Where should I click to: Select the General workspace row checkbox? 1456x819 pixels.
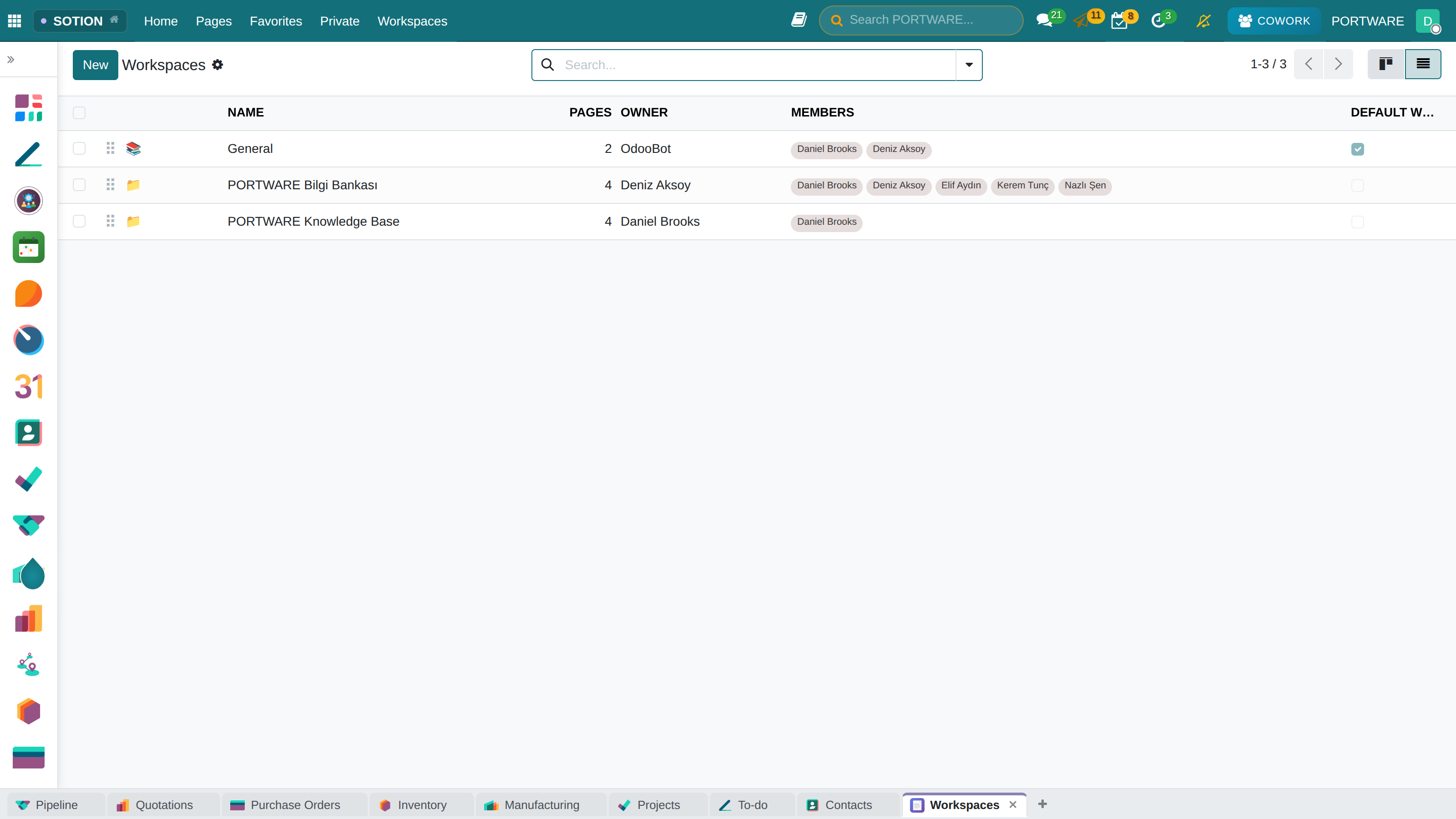79,149
